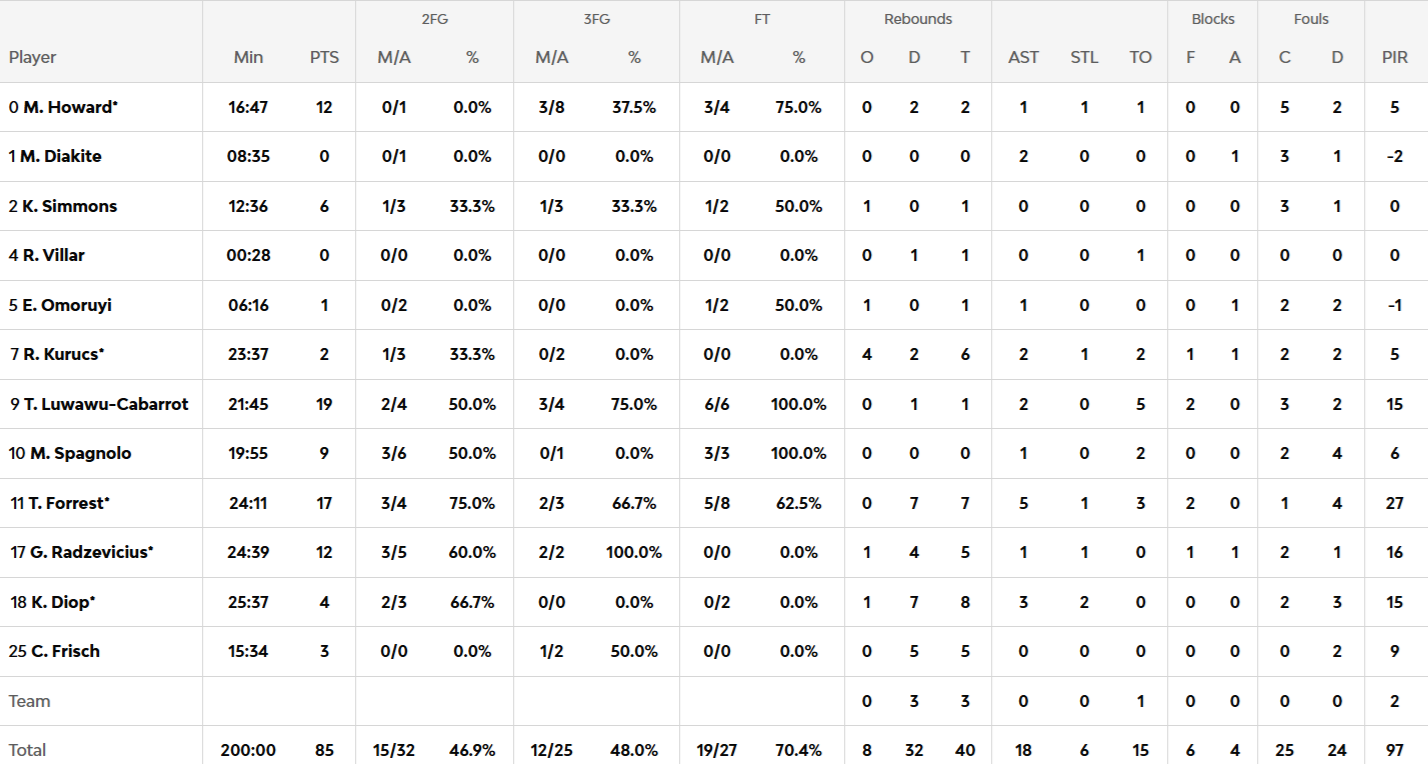Sort table by PTS column
This screenshot has height=764, width=1428.
click(324, 57)
